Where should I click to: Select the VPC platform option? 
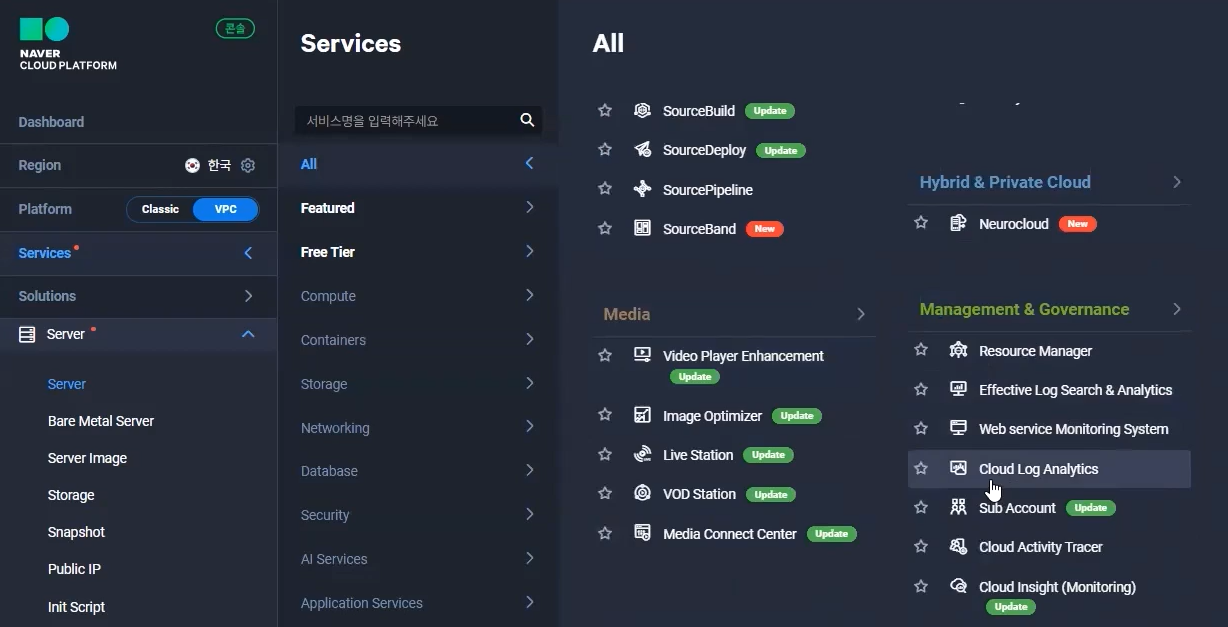pos(226,209)
